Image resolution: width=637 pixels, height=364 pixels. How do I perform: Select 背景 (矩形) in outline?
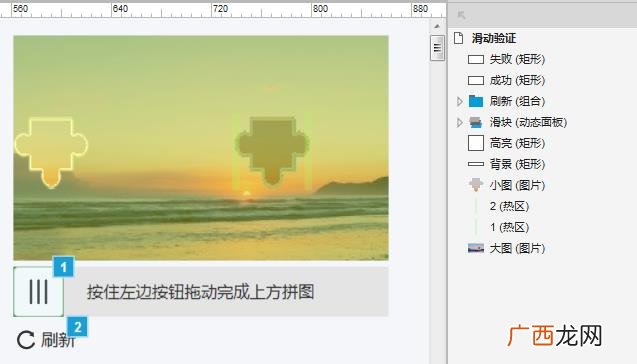517,164
